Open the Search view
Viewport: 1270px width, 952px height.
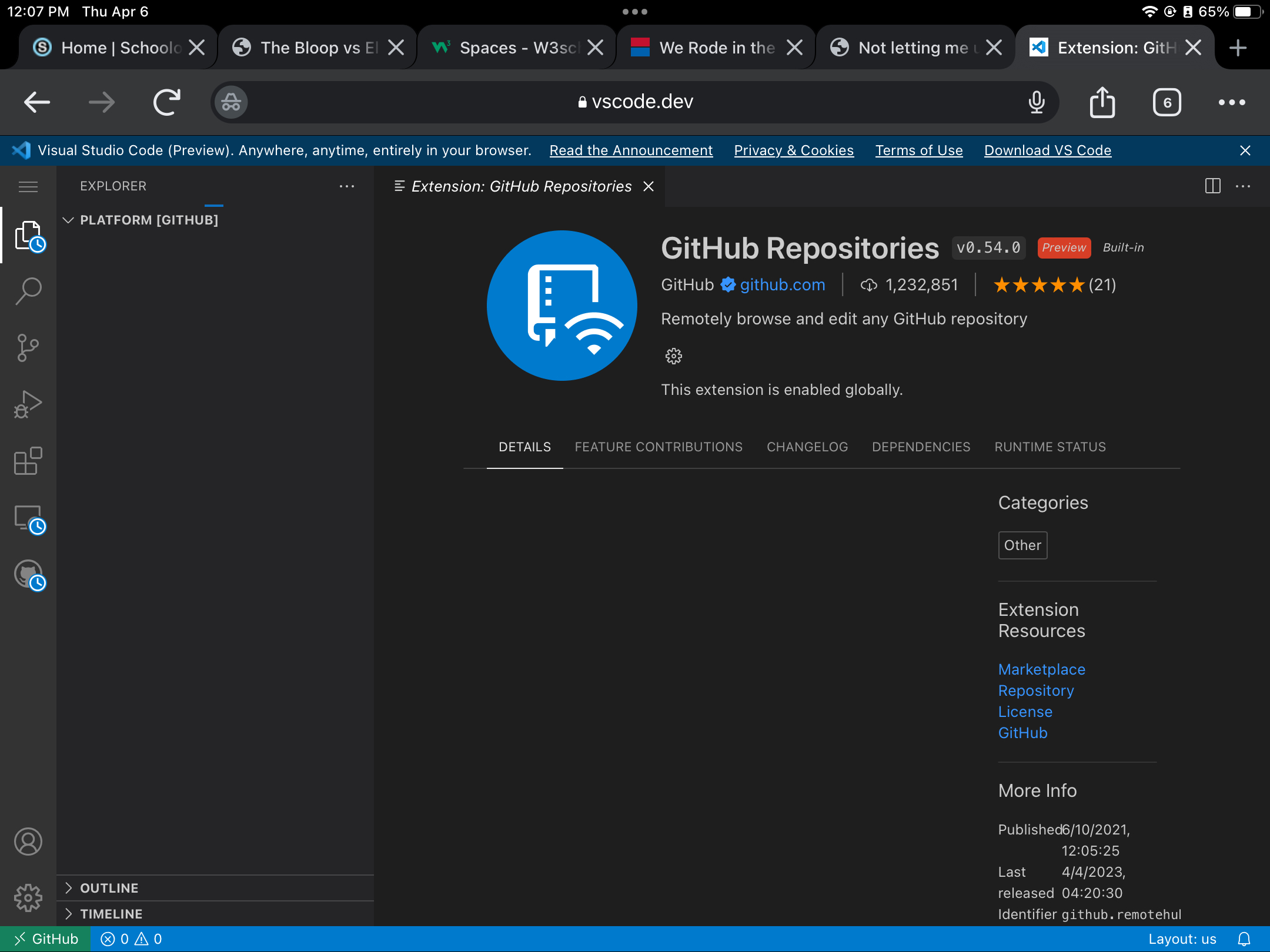(28, 290)
